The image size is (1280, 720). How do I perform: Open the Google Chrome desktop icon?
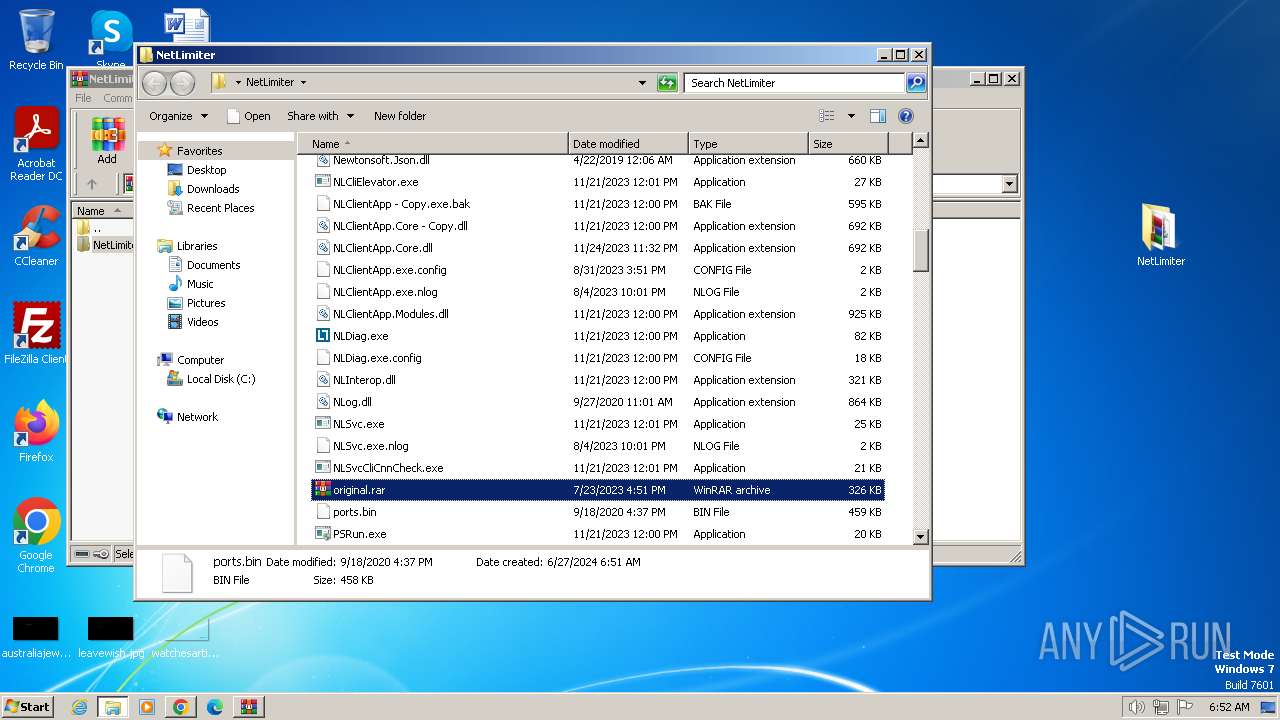pos(36,536)
